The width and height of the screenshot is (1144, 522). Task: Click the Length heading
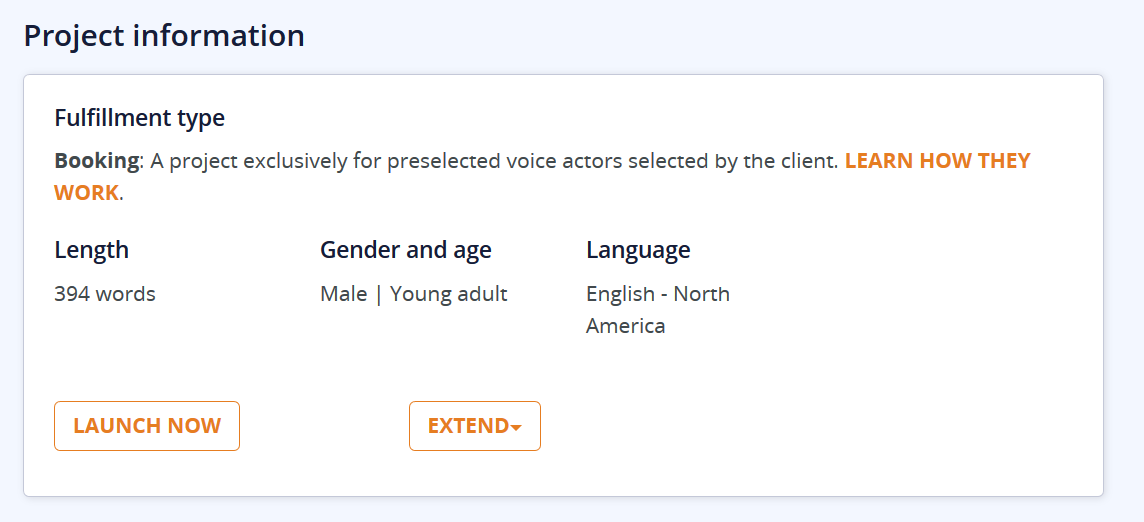[x=91, y=250]
